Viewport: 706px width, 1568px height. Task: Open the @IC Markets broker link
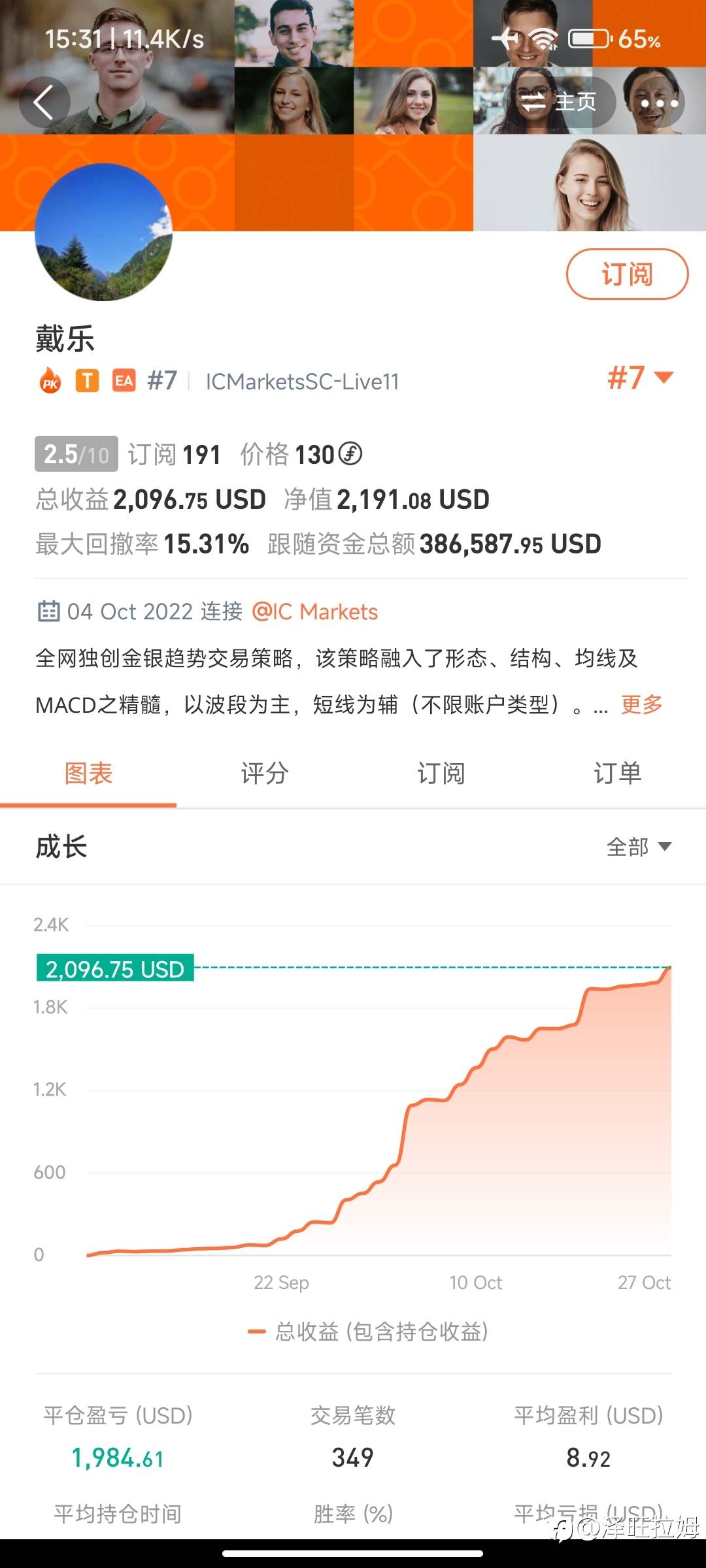[314, 612]
